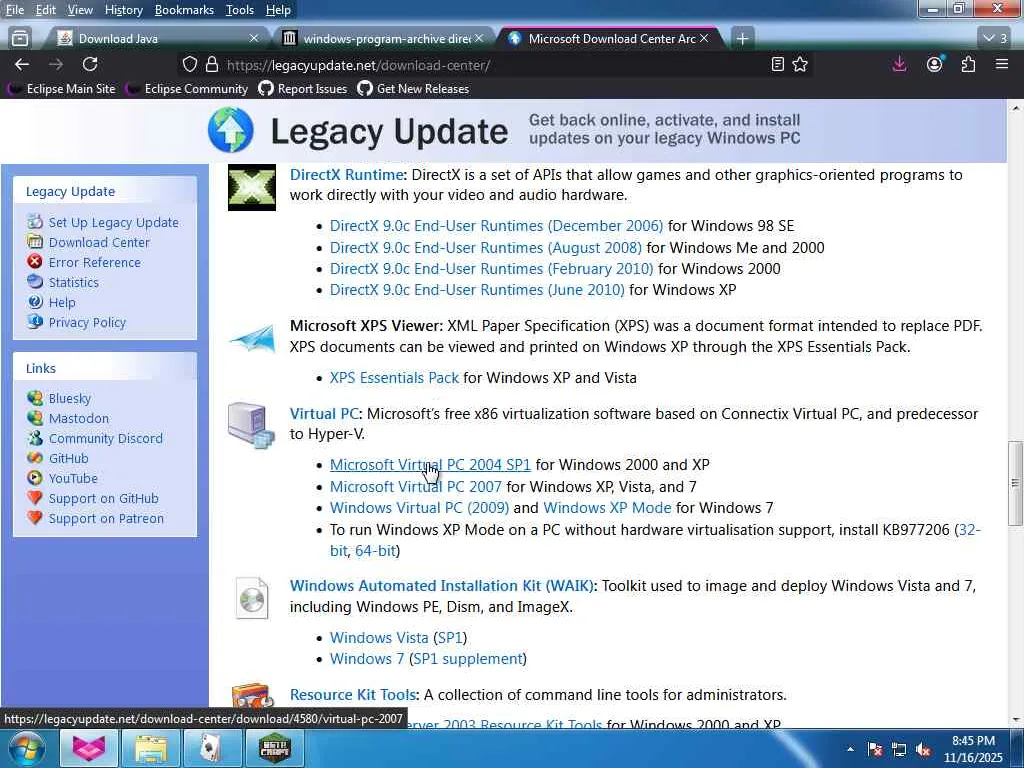The image size is (1024, 768).
Task: Click the Virtual PC computer icon
Action: point(251,425)
